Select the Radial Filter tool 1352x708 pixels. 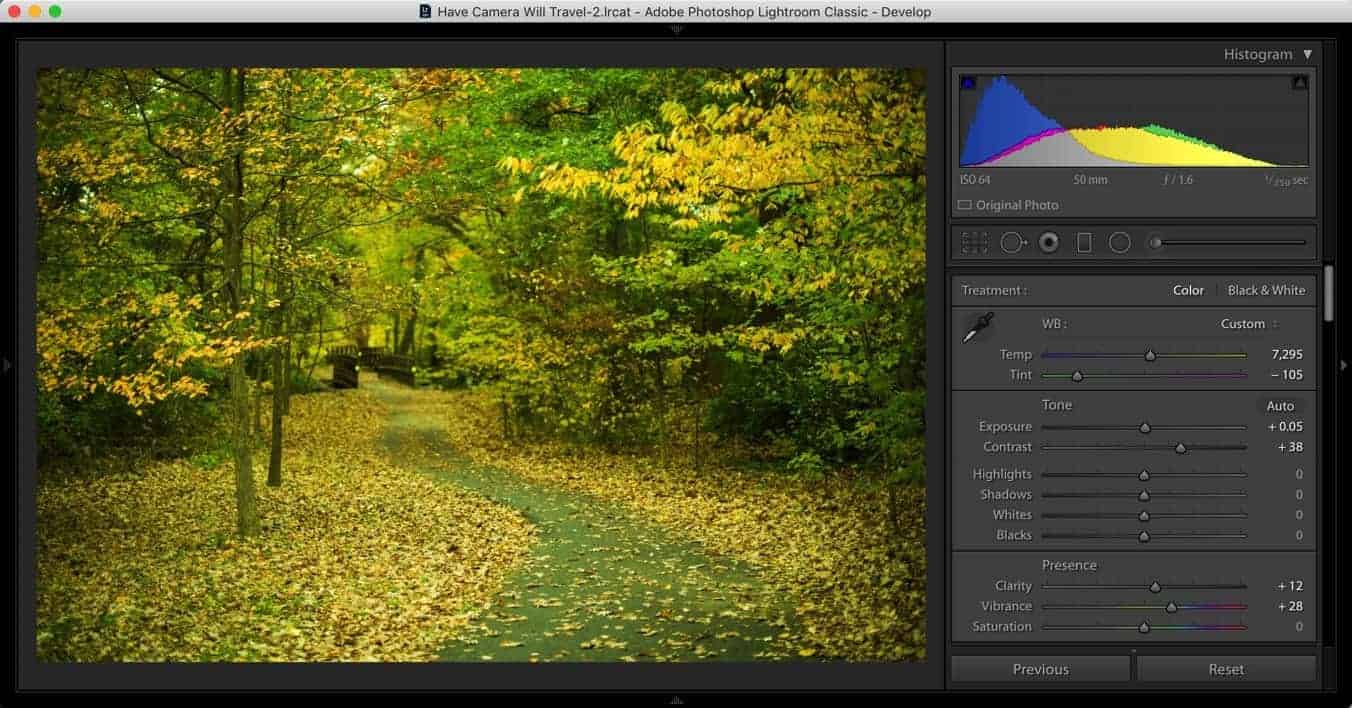point(1120,242)
